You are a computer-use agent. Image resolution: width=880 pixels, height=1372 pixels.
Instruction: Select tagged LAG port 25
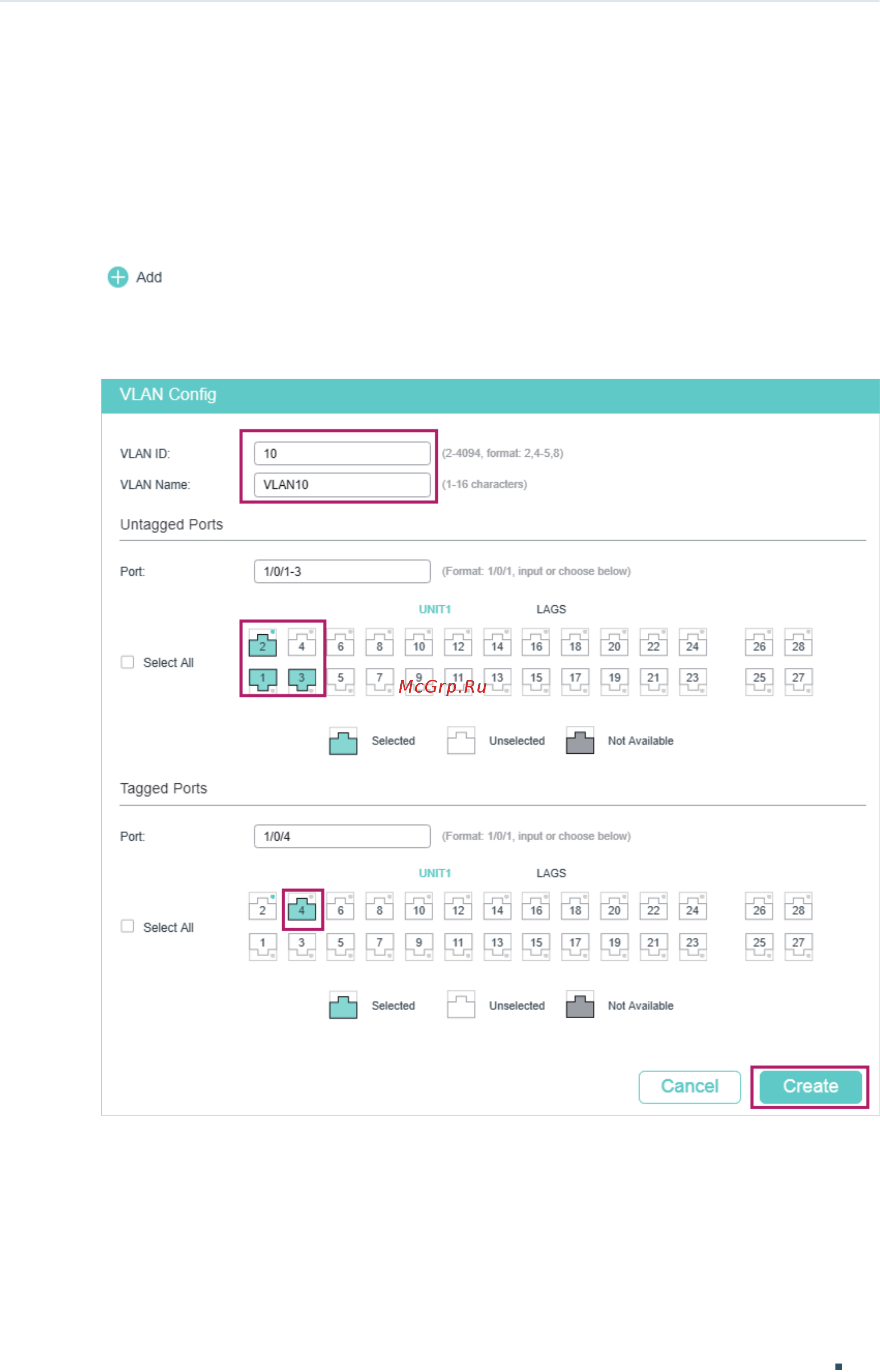click(x=760, y=946)
